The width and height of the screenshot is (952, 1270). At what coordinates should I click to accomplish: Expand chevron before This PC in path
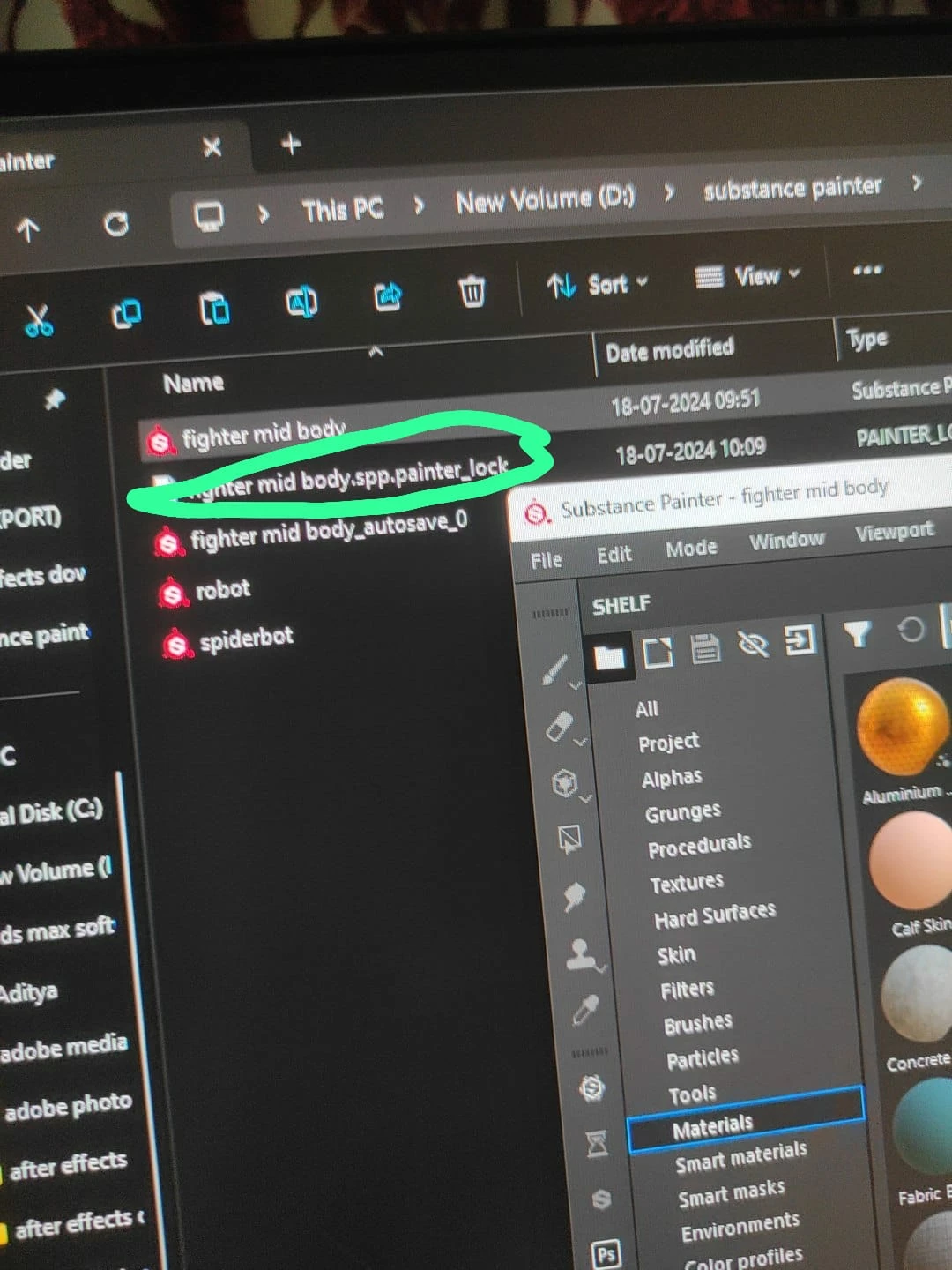point(264,213)
